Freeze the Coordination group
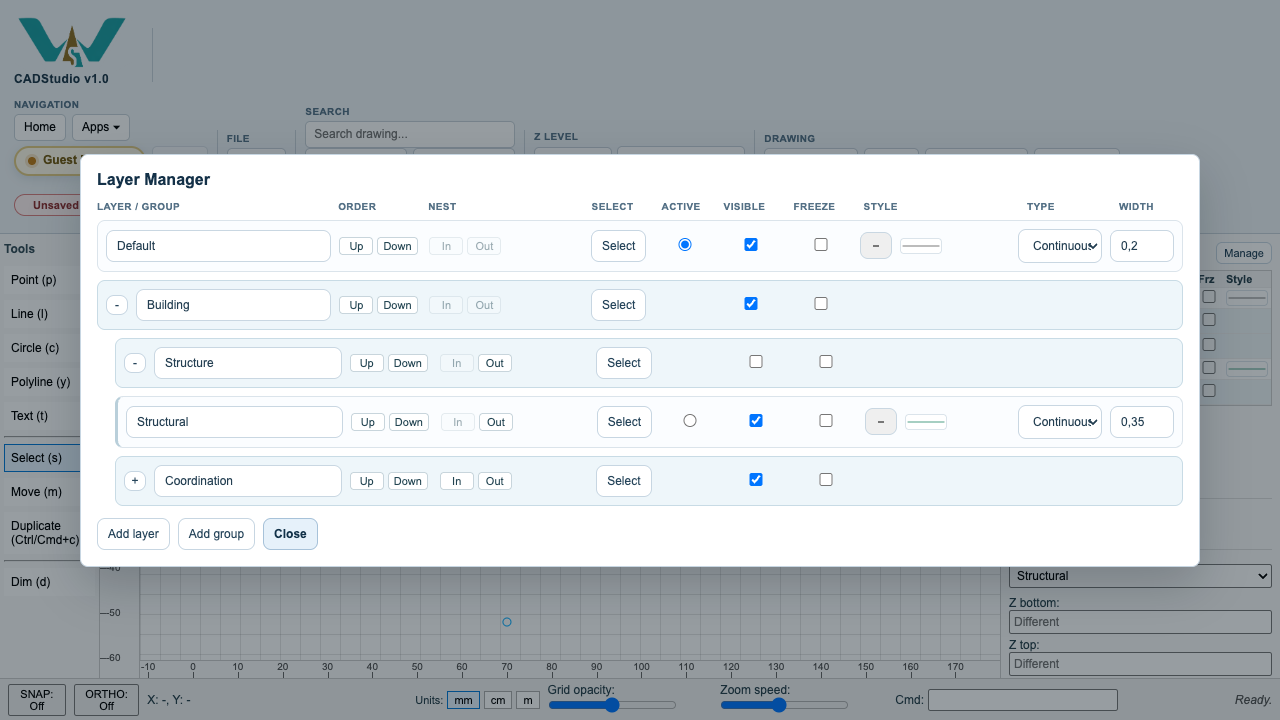 826,480
